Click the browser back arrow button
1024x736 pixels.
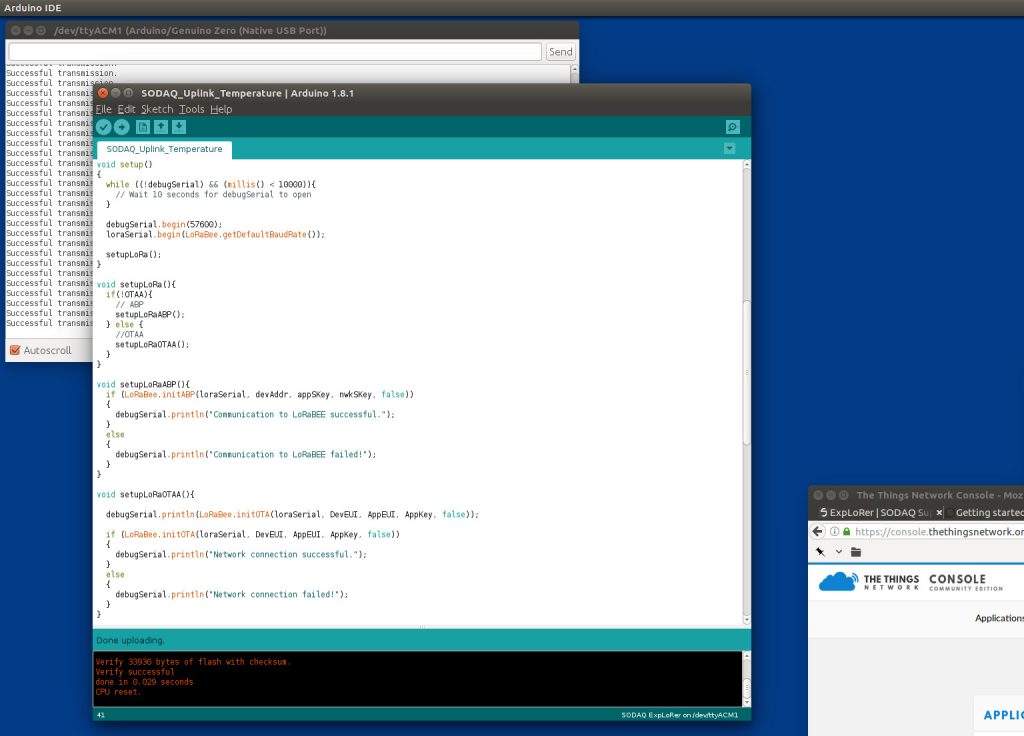(x=818, y=532)
